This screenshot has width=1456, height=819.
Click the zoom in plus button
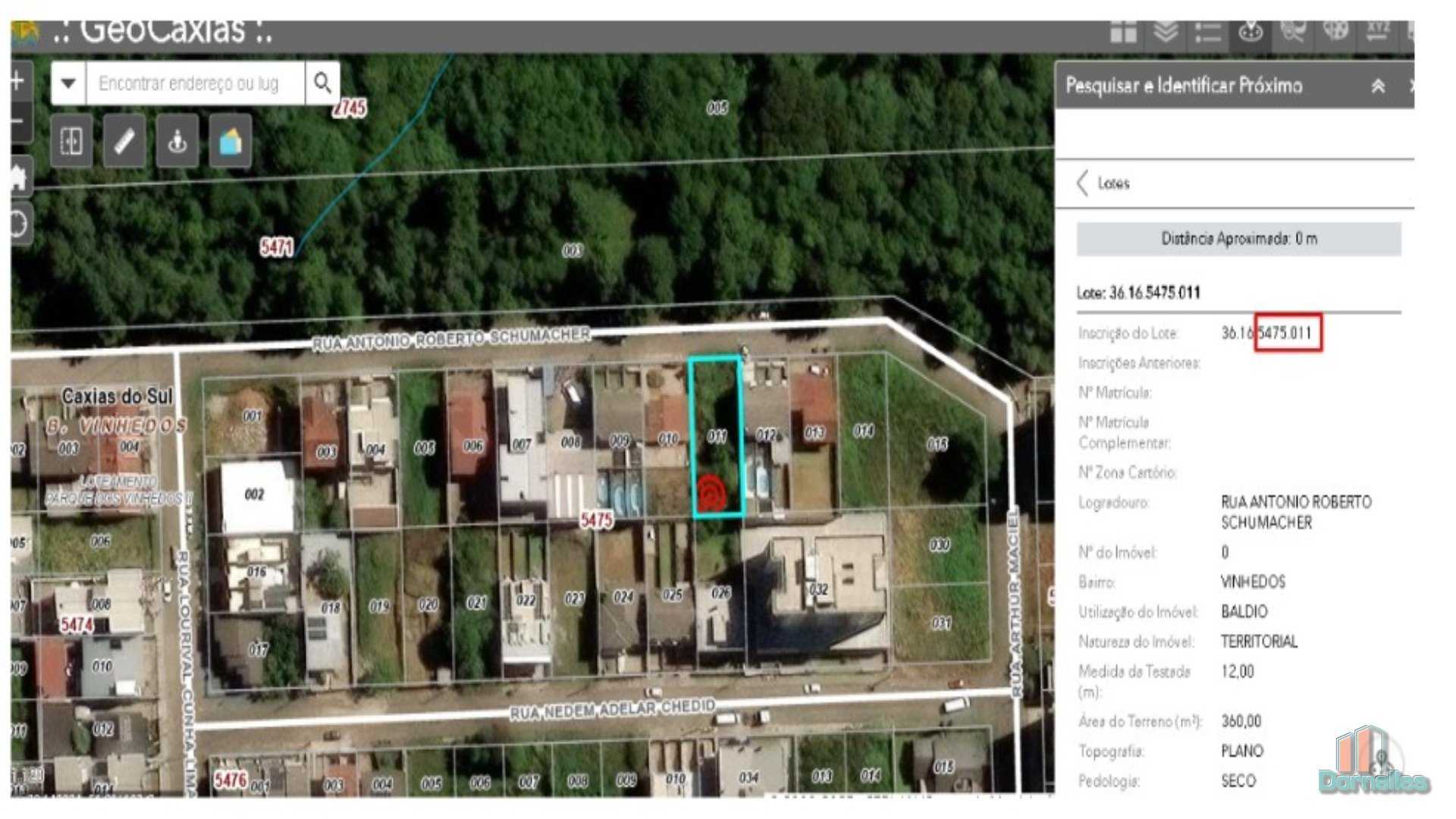(19, 81)
